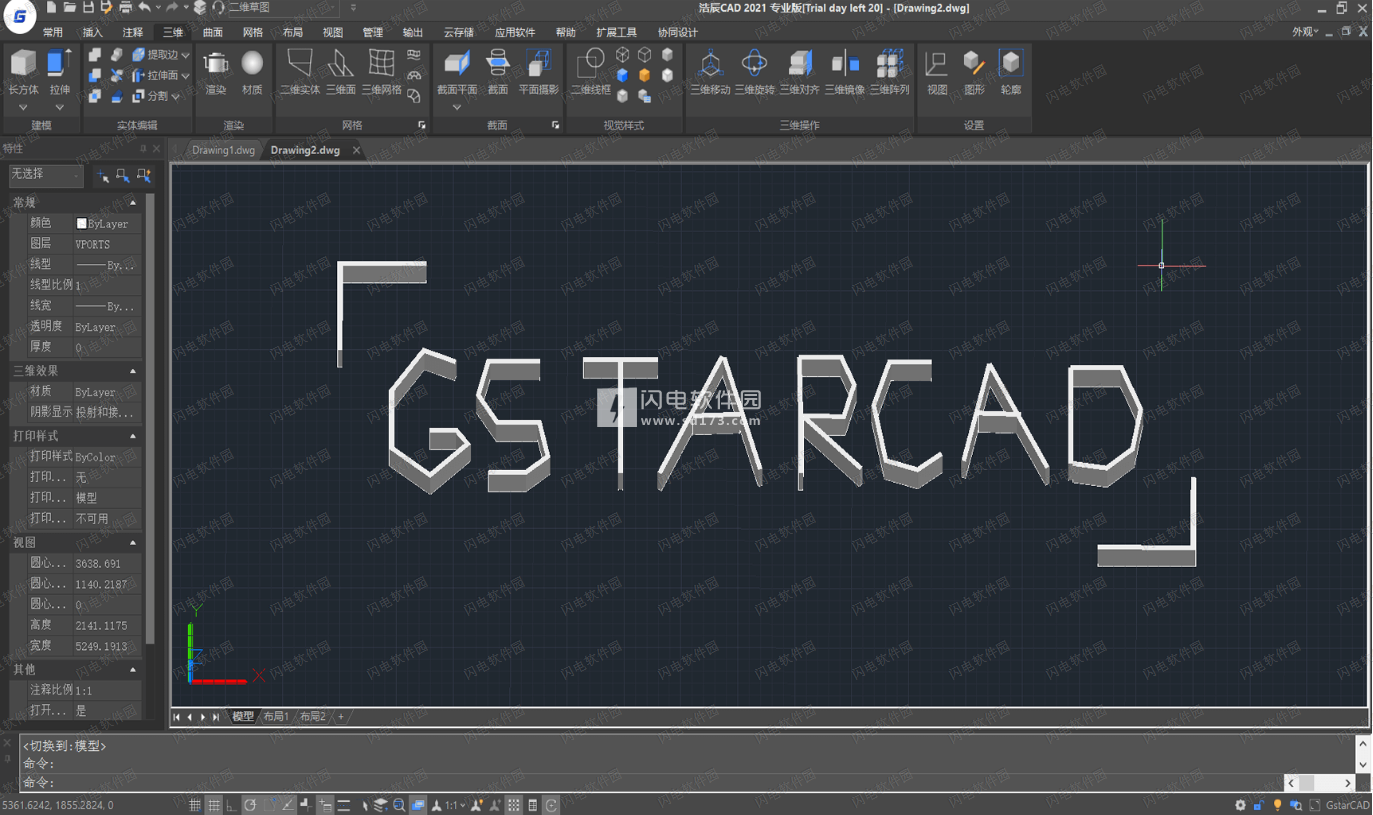
Task: Start the 三维旋转 3D rotate tool
Action: pyautogui.click(x=754, y=71)
